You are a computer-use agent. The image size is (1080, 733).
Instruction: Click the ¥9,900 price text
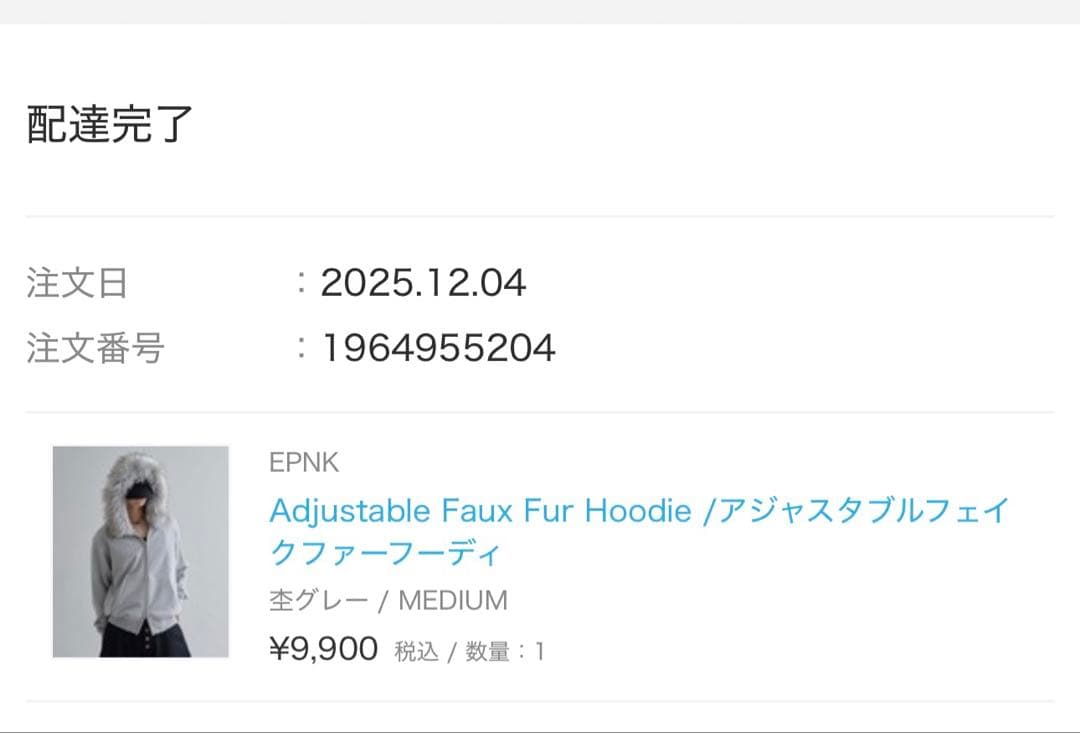(322, 648)
